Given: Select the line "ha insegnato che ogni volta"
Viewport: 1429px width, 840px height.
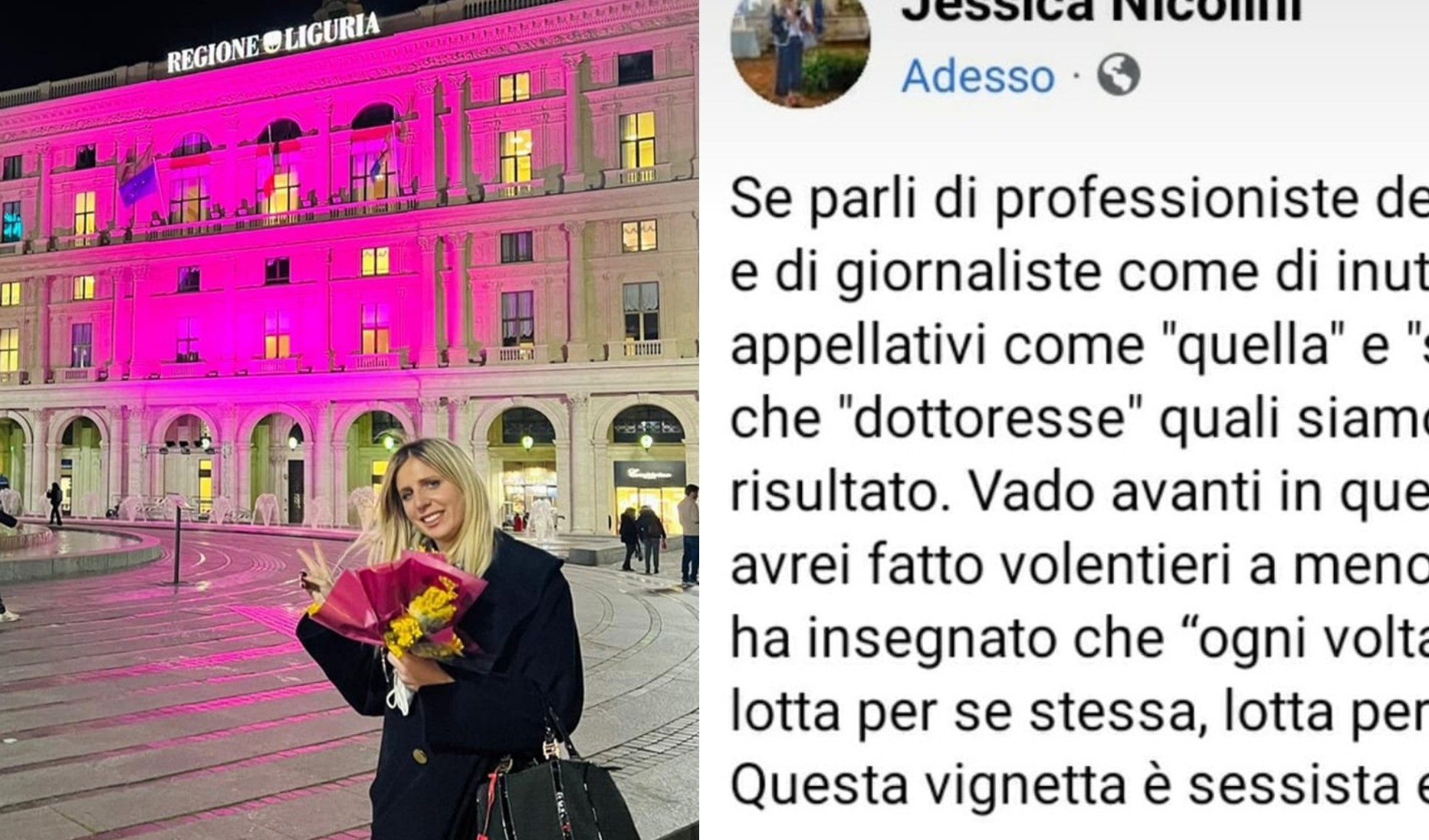Looking at the screenshot, I should pos(1079,639).
